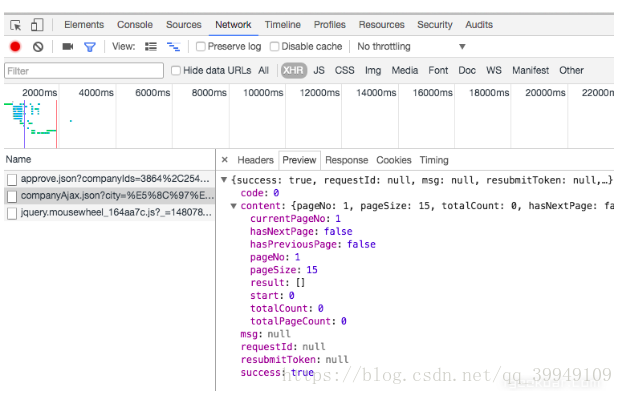Toggle the blue filter funnel icon

click(90, 47)
